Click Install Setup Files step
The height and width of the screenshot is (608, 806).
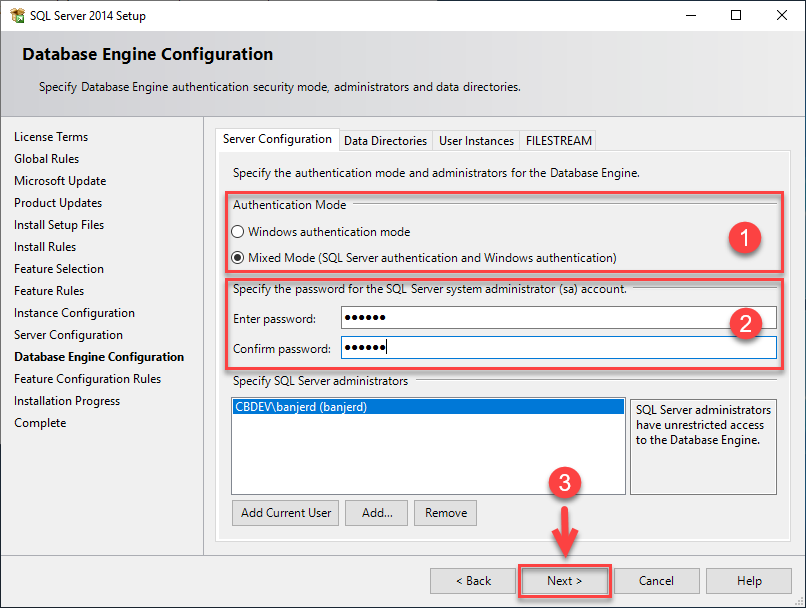[x=59, y=225]
